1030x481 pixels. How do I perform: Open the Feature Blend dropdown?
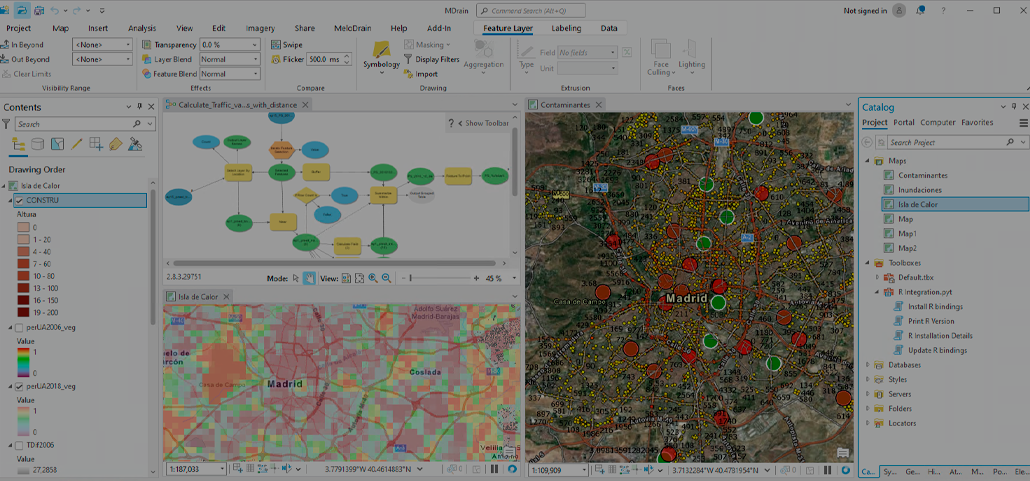point(256,74)
